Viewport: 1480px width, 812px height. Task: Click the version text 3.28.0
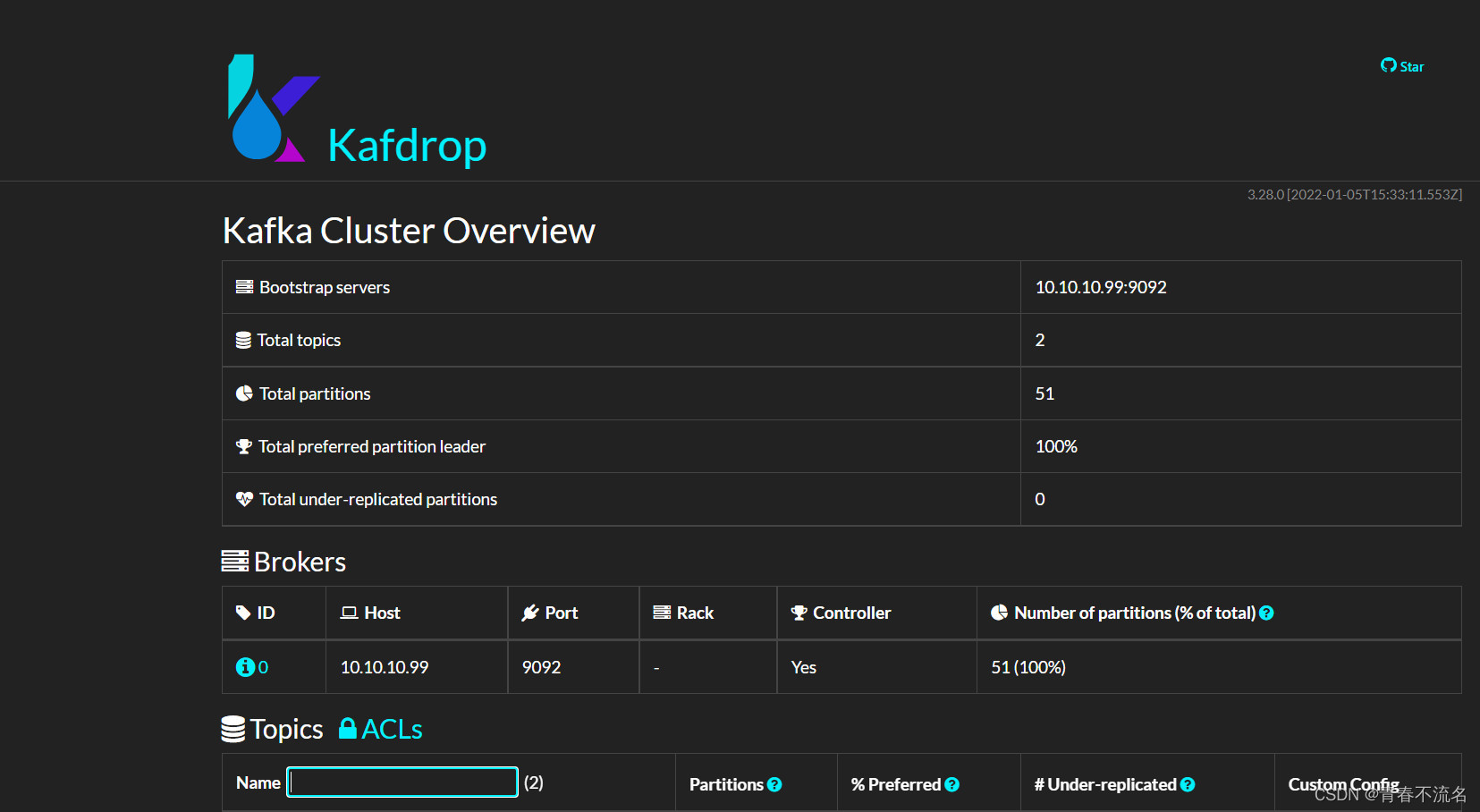[x=1265, y=194]
